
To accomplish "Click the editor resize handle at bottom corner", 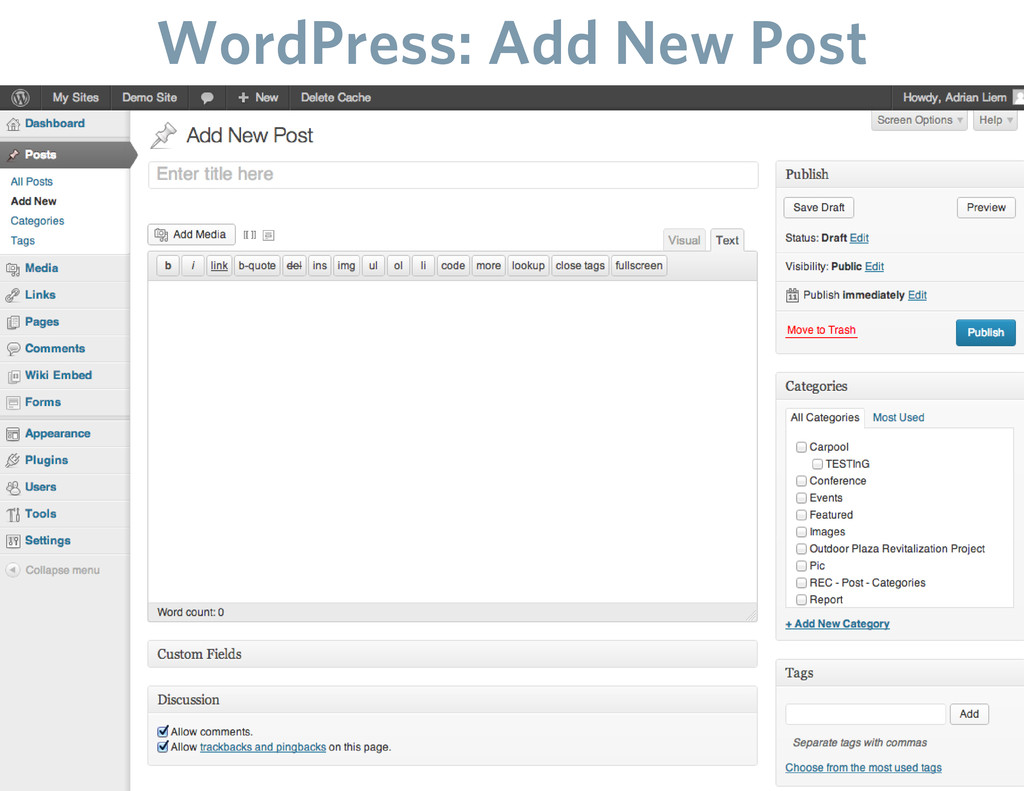I will coord(751,615).
